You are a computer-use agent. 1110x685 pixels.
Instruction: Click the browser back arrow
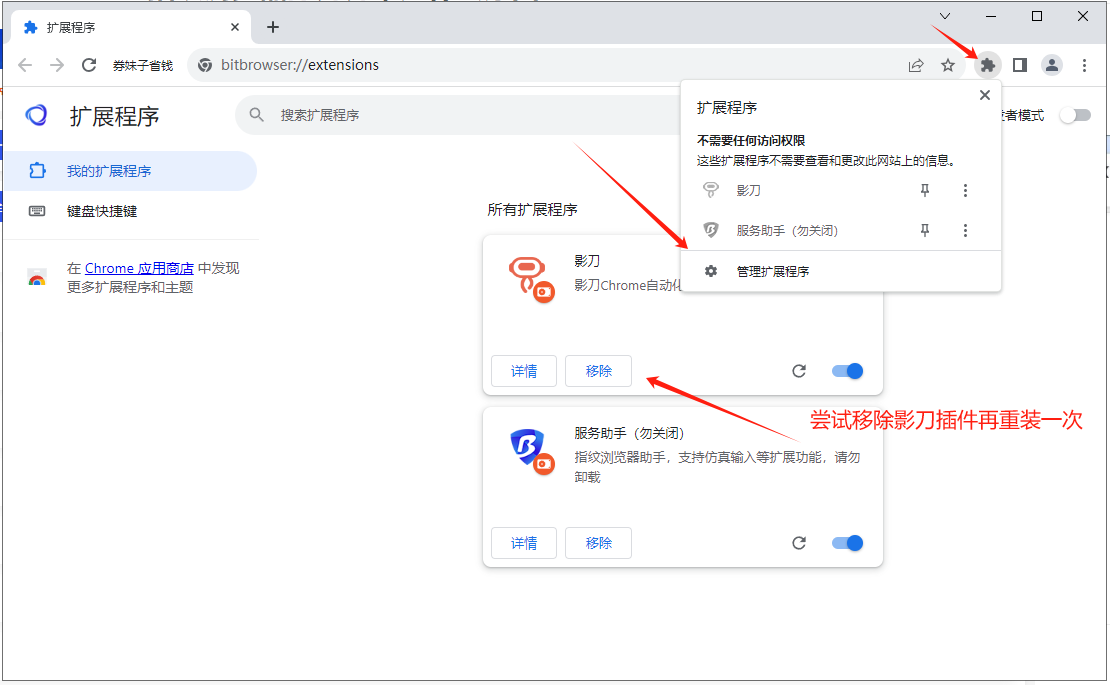[x=25, y=65]
